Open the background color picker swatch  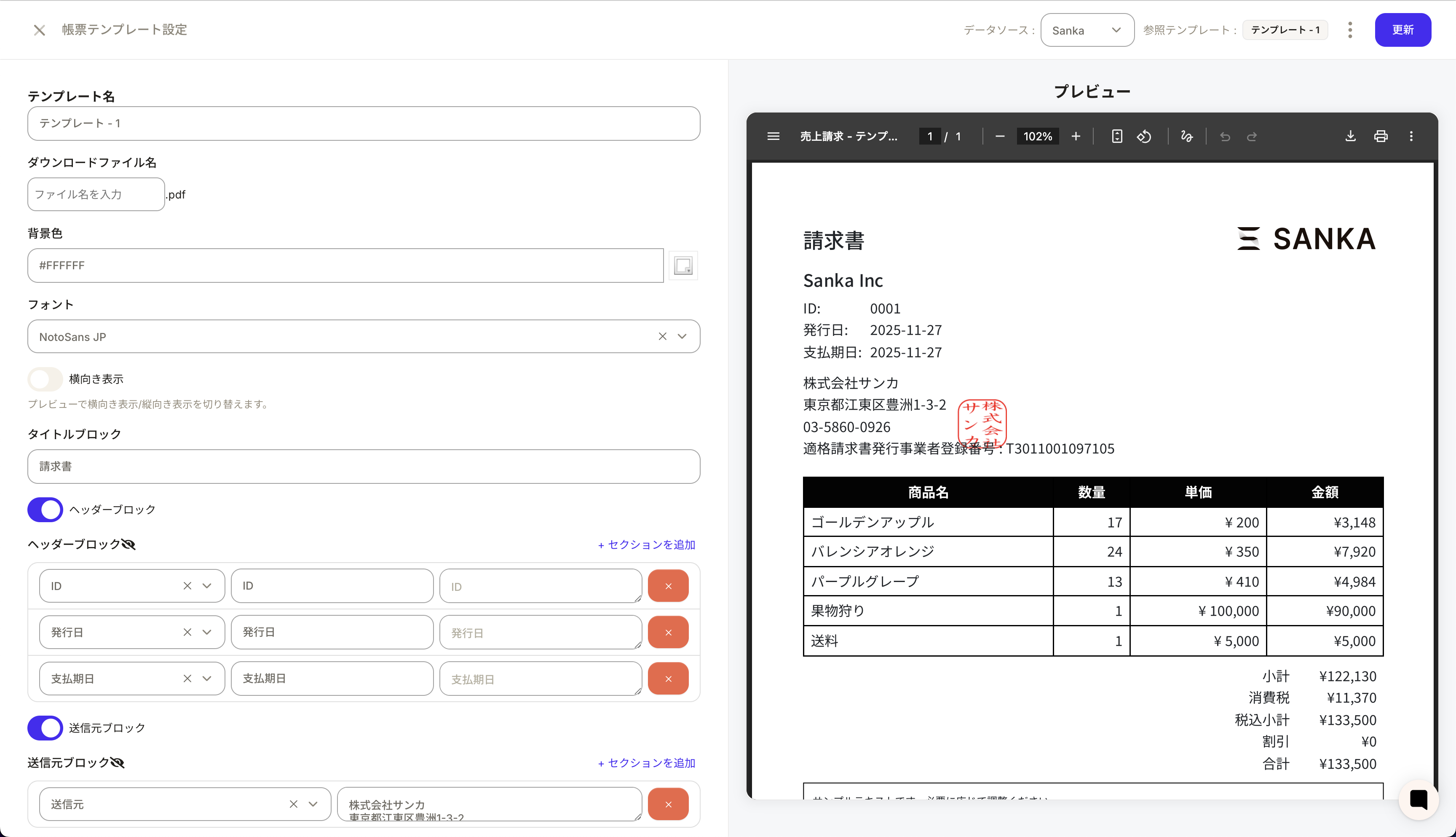coord(683,266)
